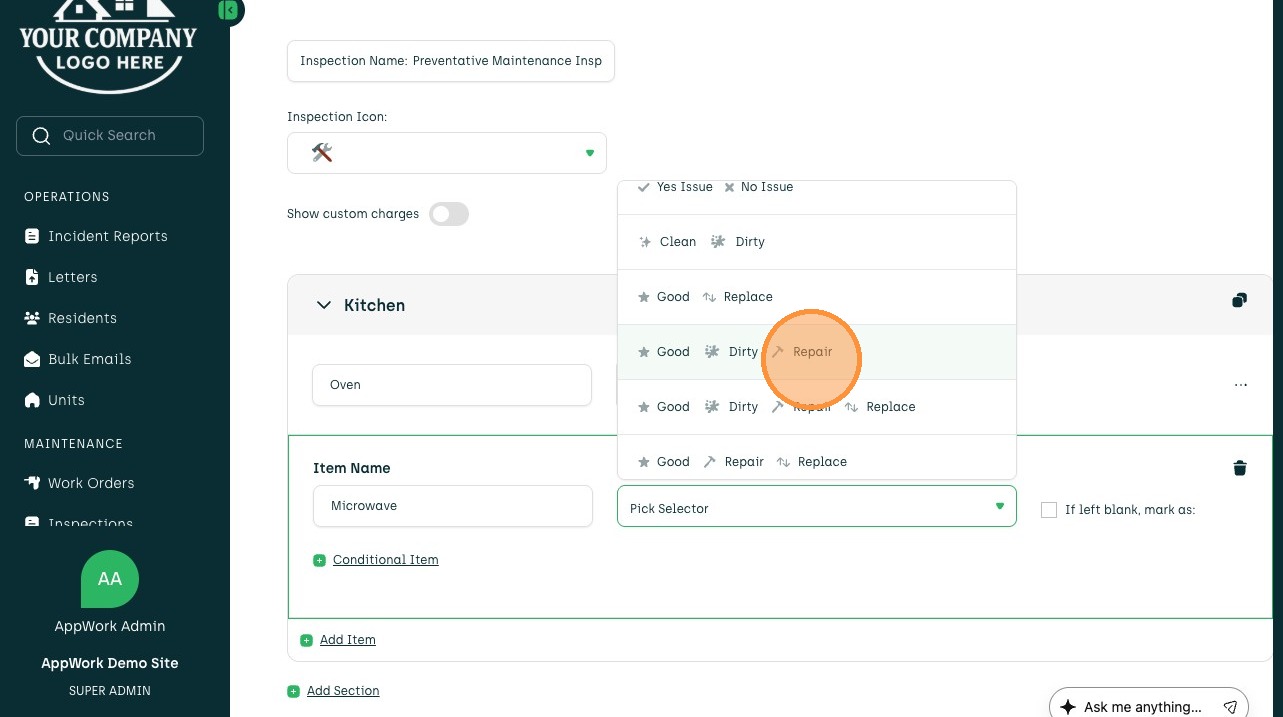Image resolution: width=1283 pixels, height=717 pixels.
Task: Open the Oven row three-dot menu
Action: coord(1240,385)
